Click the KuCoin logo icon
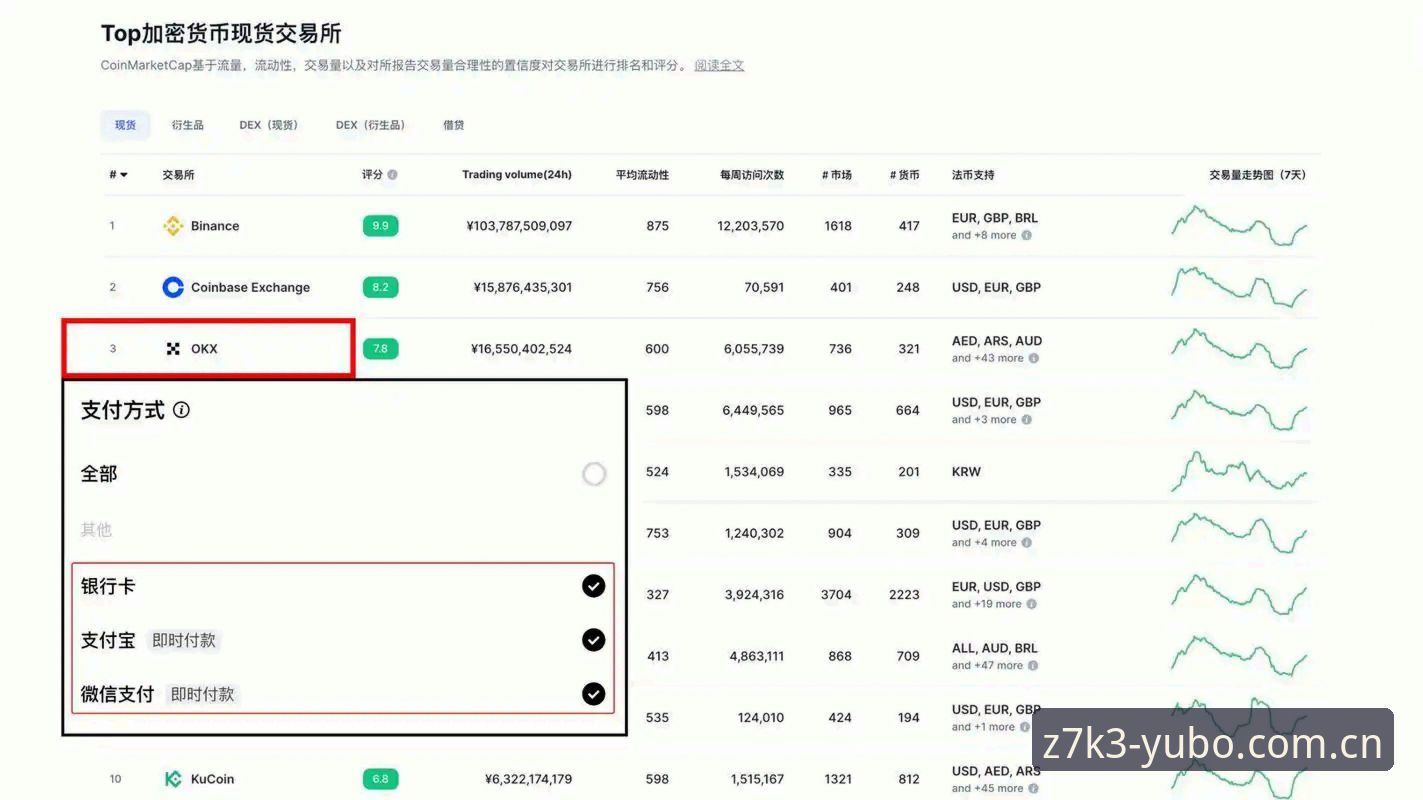The image size is (1423, 800). (x=173, y=779)
